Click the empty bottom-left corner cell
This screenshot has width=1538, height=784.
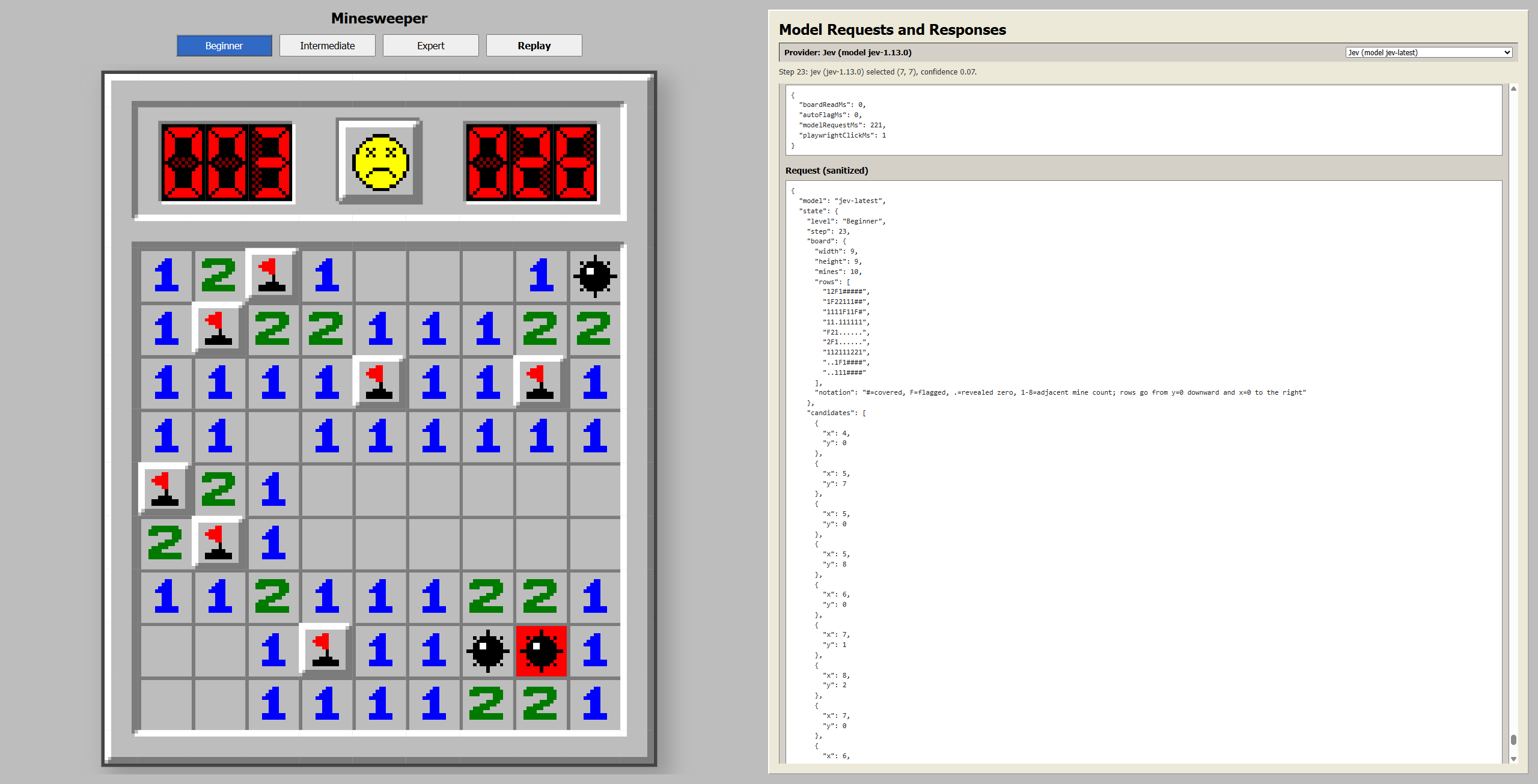[166, 703]
